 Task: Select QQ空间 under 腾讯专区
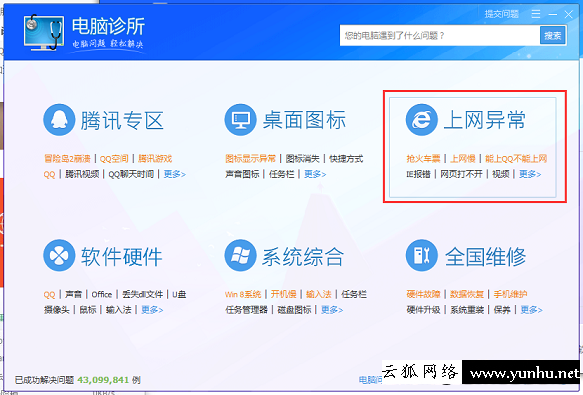[114, 159]
